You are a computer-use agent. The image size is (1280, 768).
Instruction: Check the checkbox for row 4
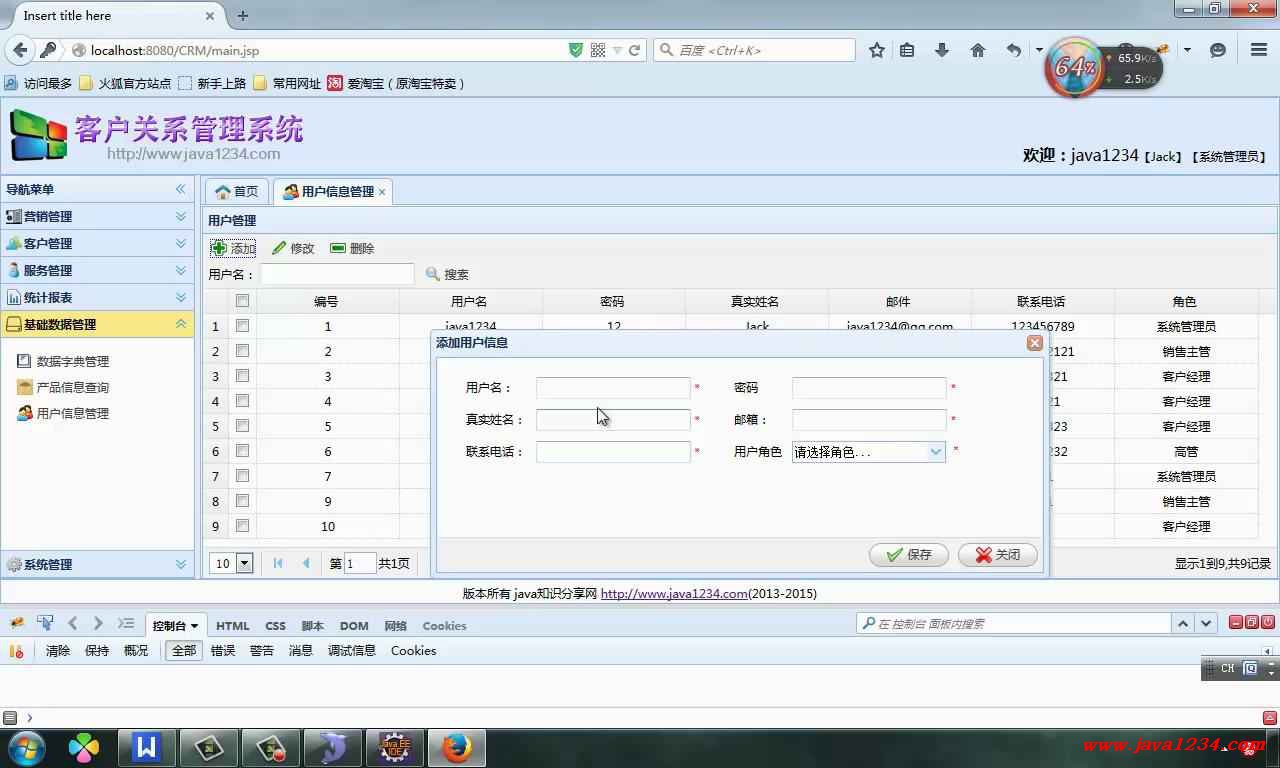(242, 401)
